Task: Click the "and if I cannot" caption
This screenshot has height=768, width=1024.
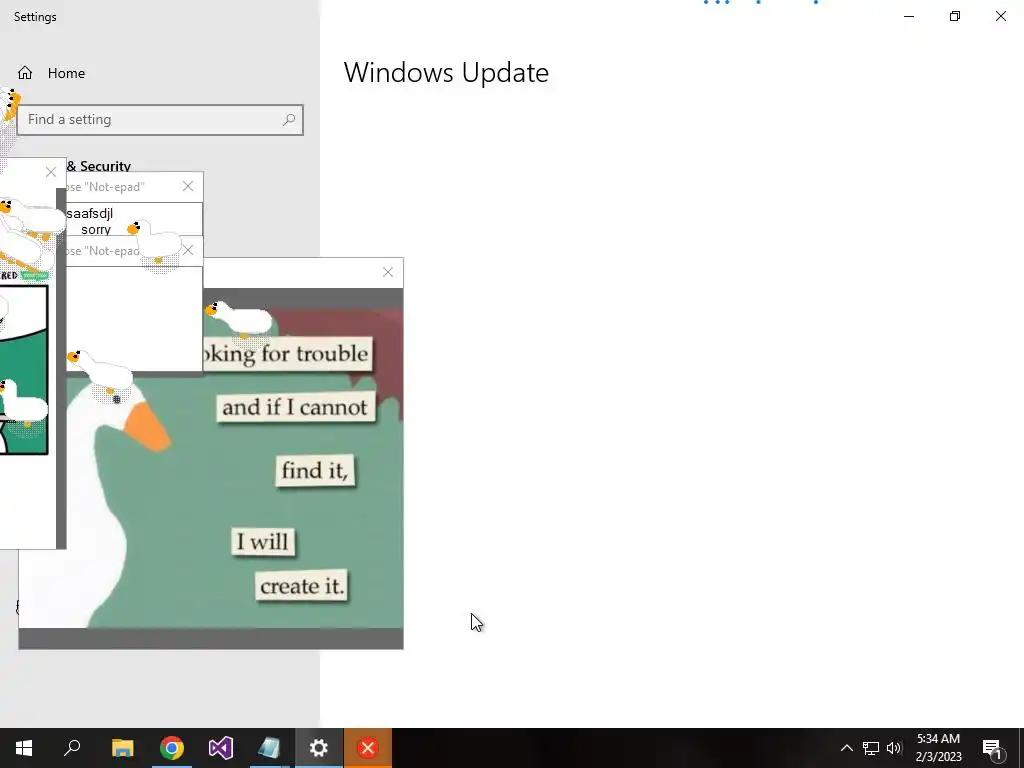Action: 295,408
